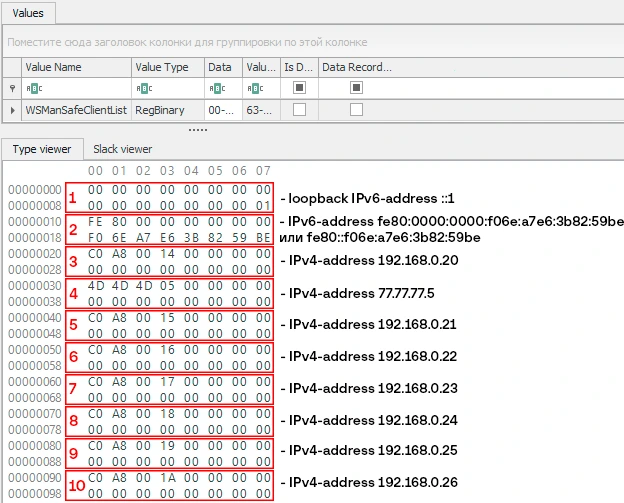Select the WSManSafeClientList value name cell
This screenshot has width=624, height=503.
coord(75,110)
